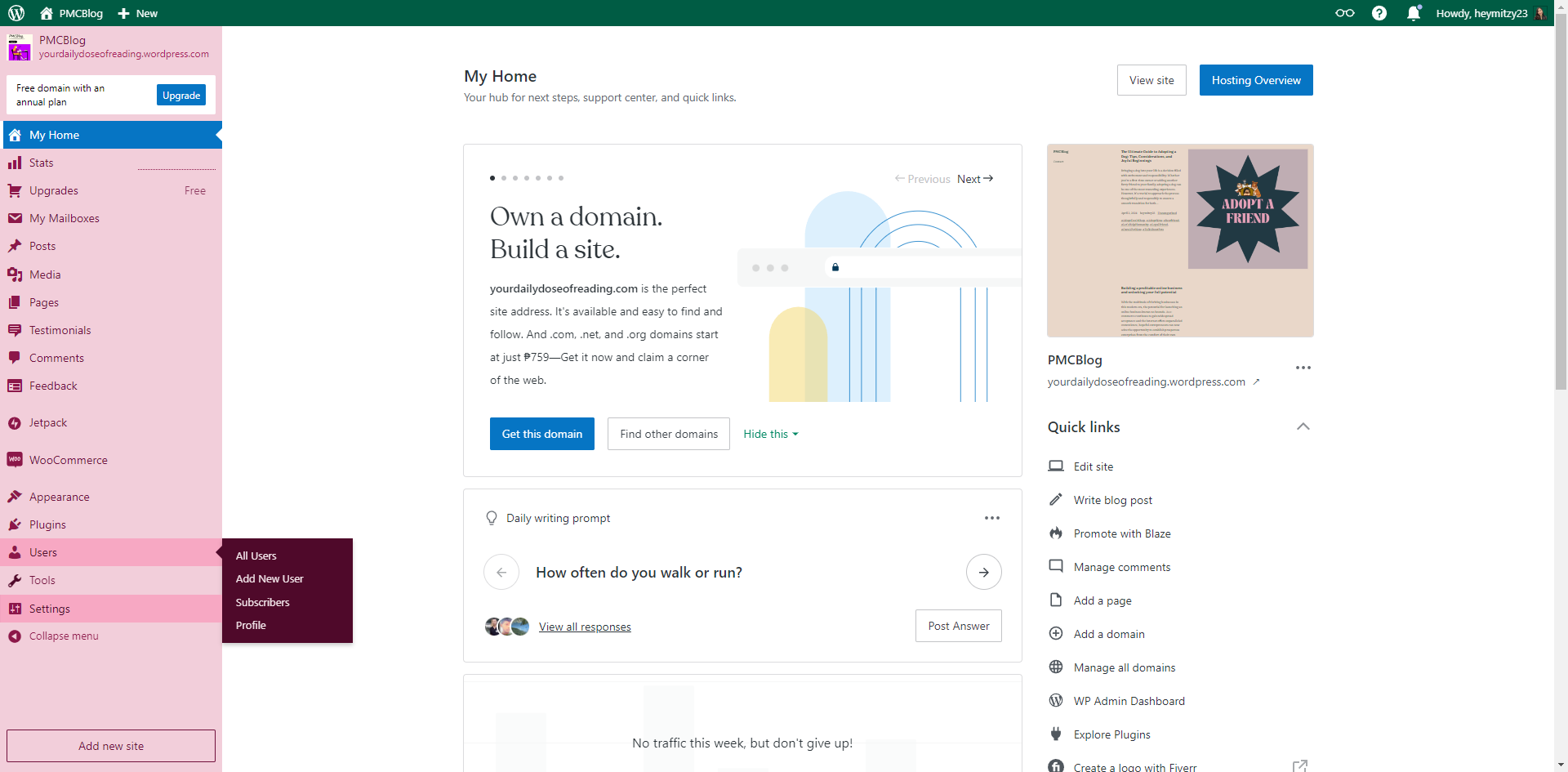Screen dimensions: 1568x772
Task: Open the Daily writing prompt ellipsis menu
Action: [x=992, y=518]
